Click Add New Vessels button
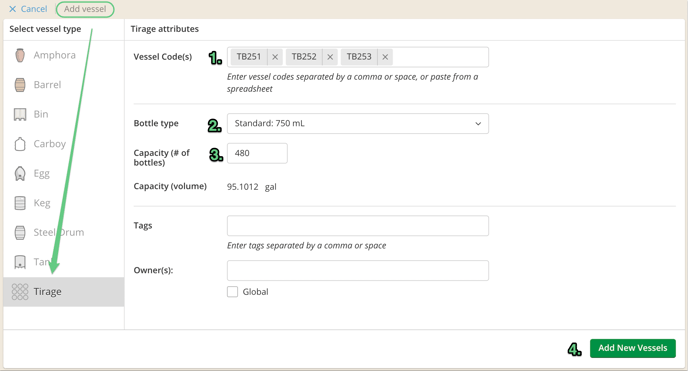Viewport: 688px width, 371px height. click(x=633, y=348)
